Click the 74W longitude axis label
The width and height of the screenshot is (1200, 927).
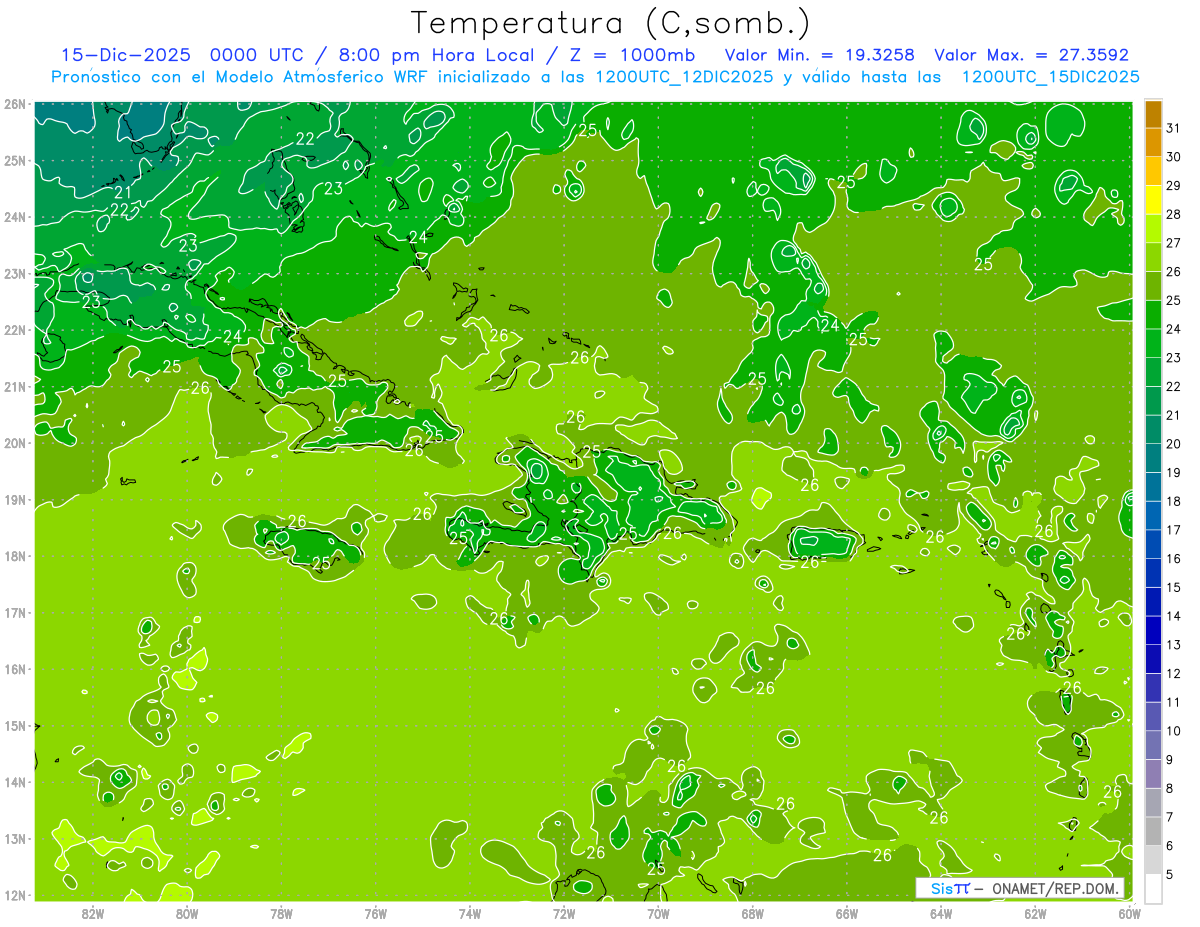[470, 913]
